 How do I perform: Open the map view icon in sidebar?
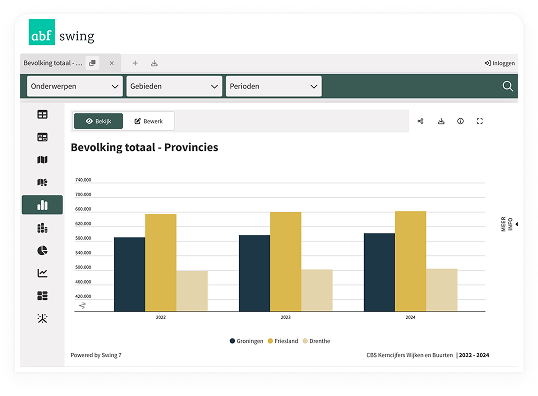[x=42, y=160]
